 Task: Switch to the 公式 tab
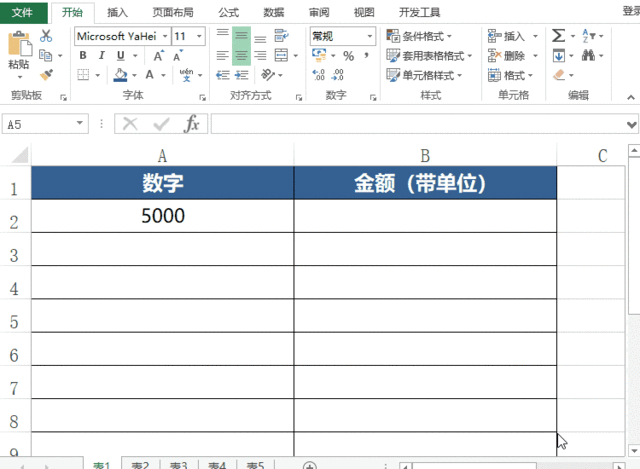point(228,13)
